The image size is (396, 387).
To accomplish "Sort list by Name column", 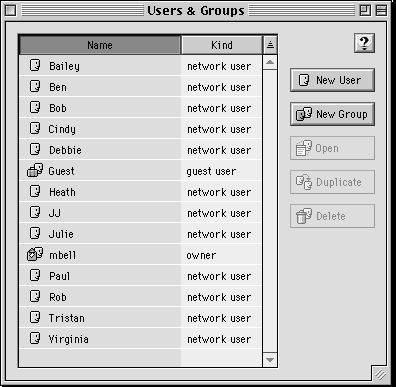I will 100,45.
